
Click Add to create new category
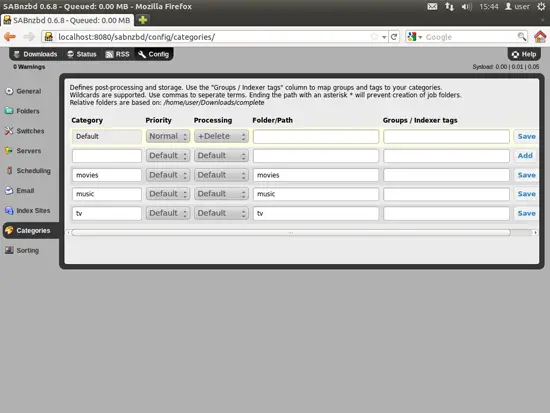(525, 155)
